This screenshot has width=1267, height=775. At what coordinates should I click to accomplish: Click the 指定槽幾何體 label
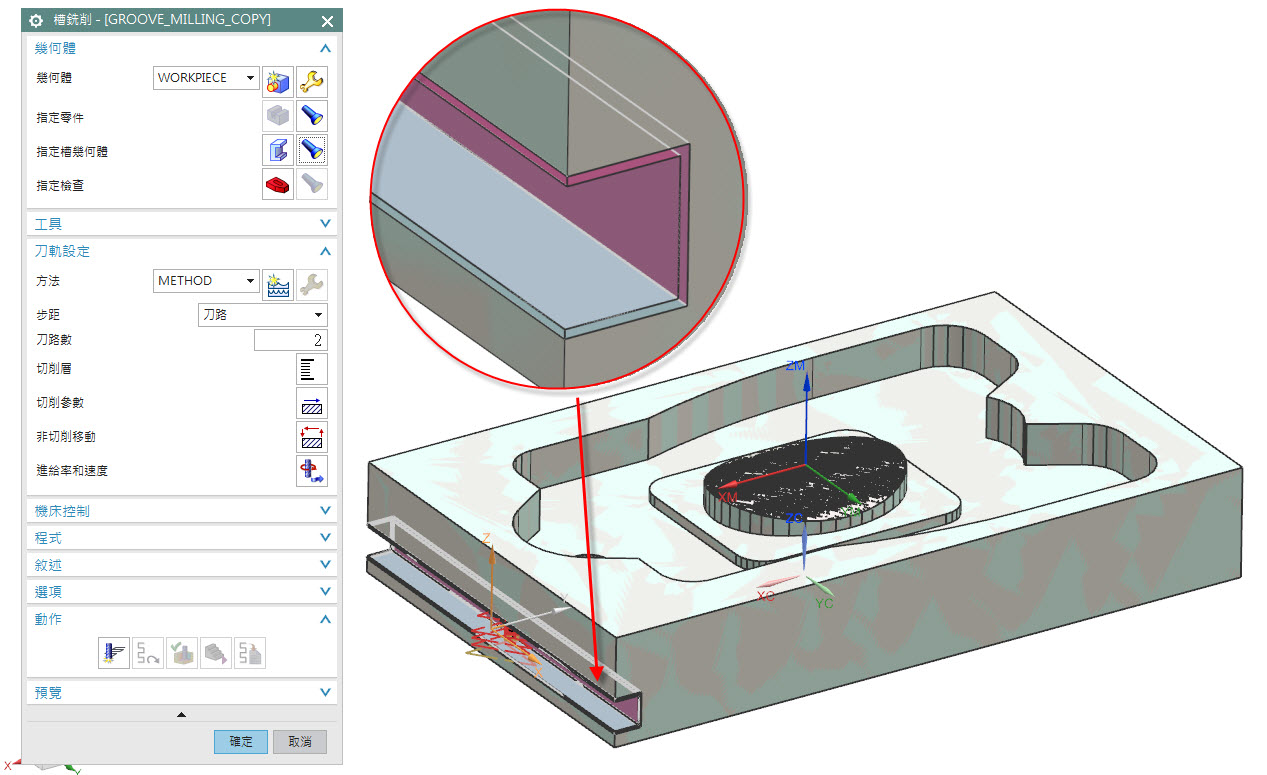[72, 152]
